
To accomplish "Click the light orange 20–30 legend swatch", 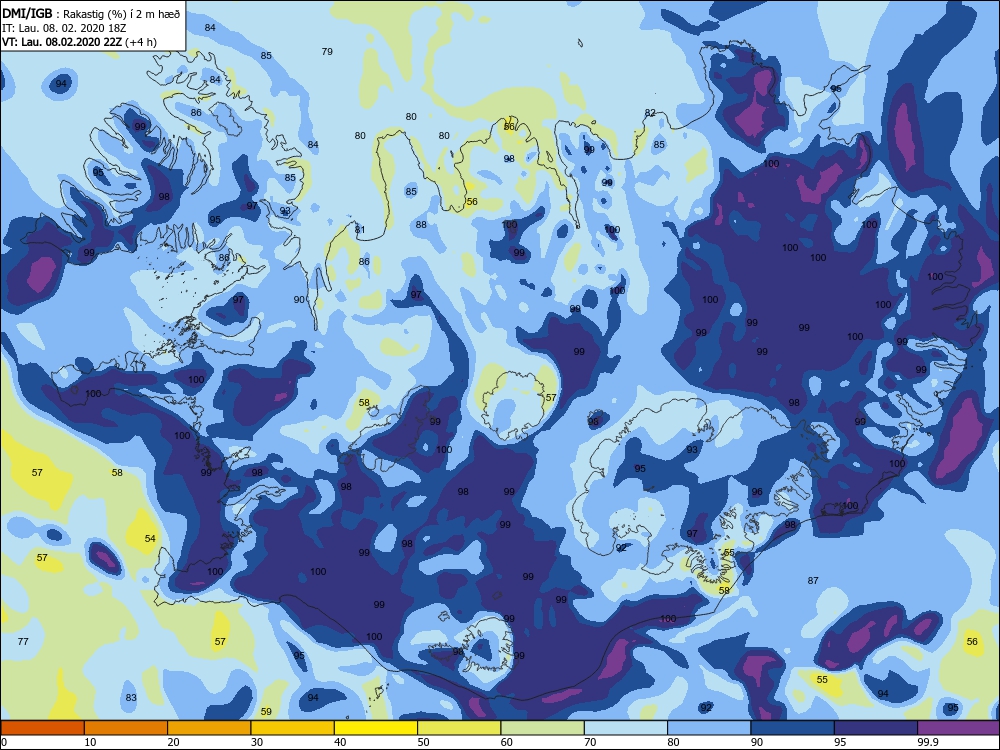I will 209,728.
